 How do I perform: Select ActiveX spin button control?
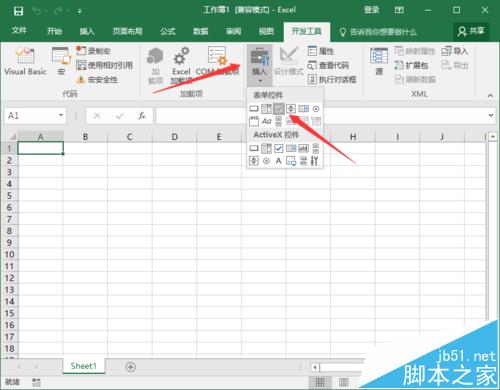click(254, 161)
